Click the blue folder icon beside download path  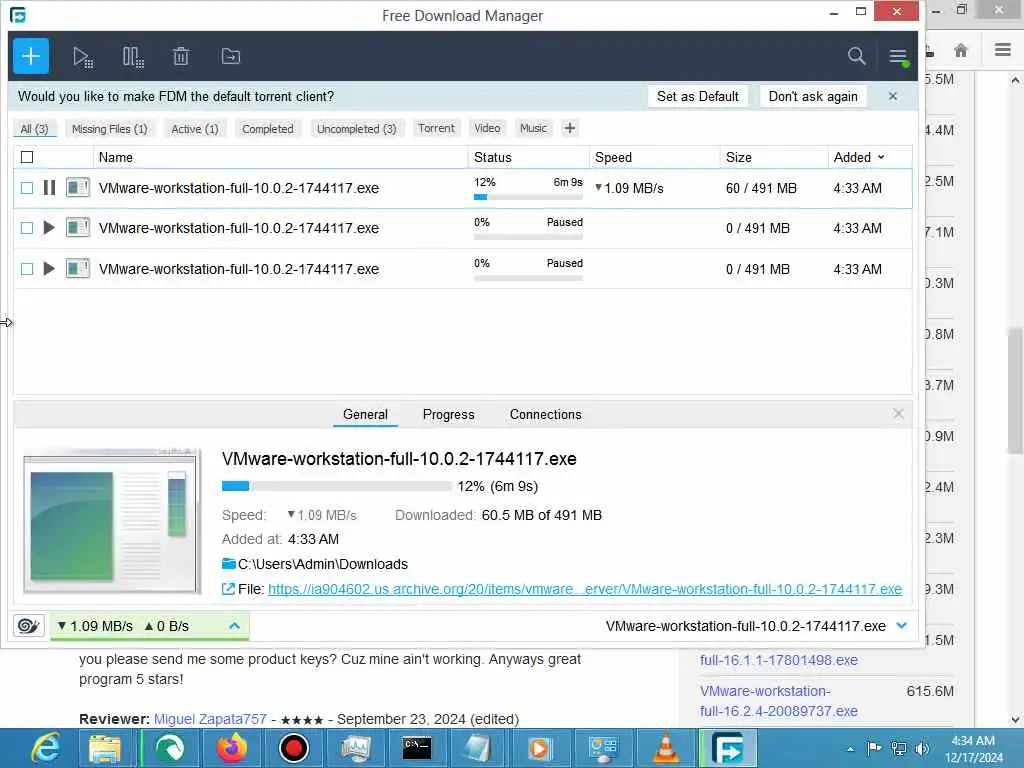(229, 564)
